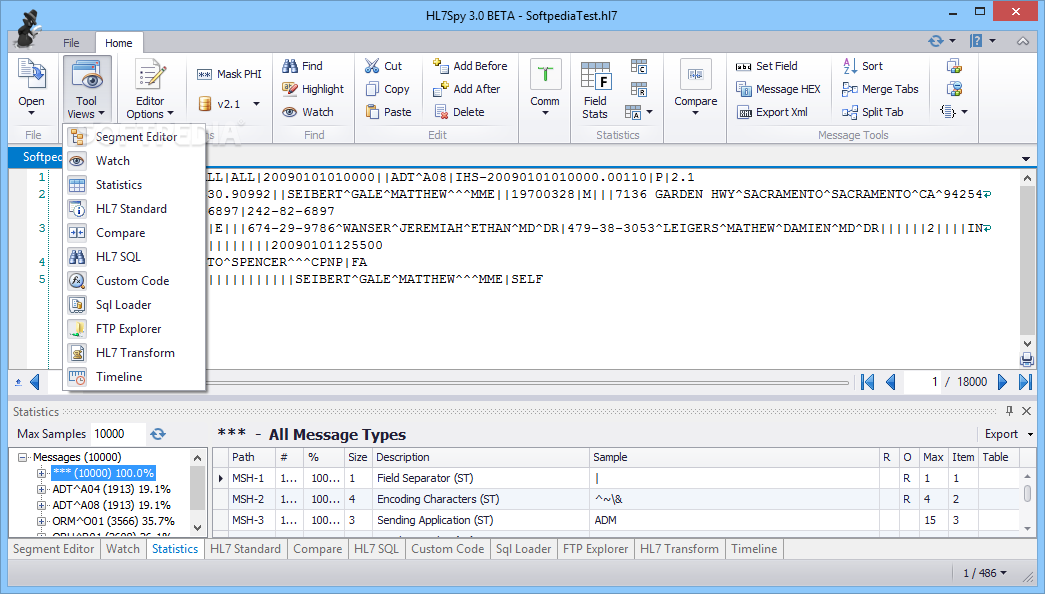The height and width of the screenshot is (594, 1045).
Task: Switch to the HL7 SQL bottom tab
Action: pos(376,549)
